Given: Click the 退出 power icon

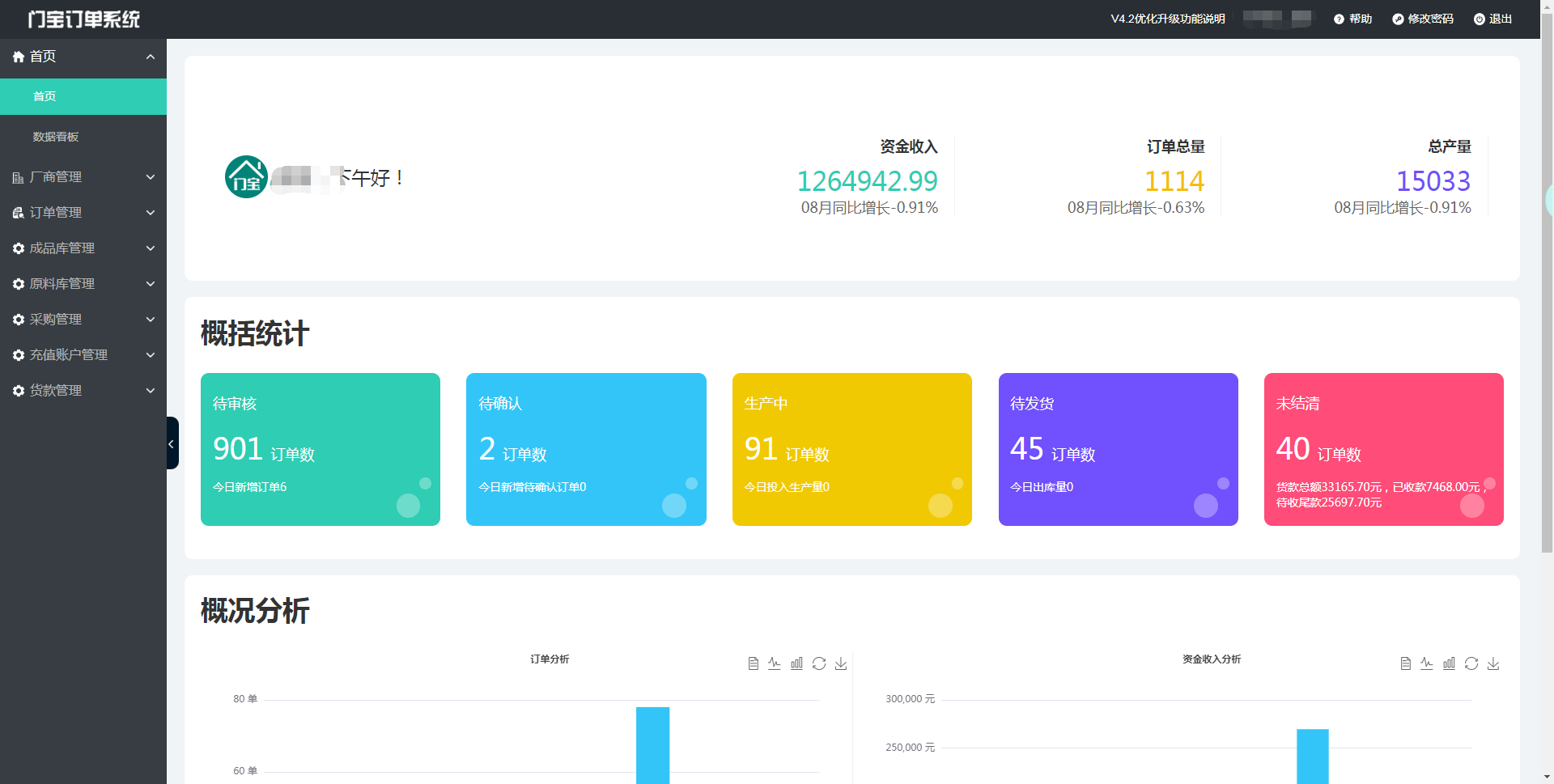Looking at the screenshot, I should pos(1479,19).
